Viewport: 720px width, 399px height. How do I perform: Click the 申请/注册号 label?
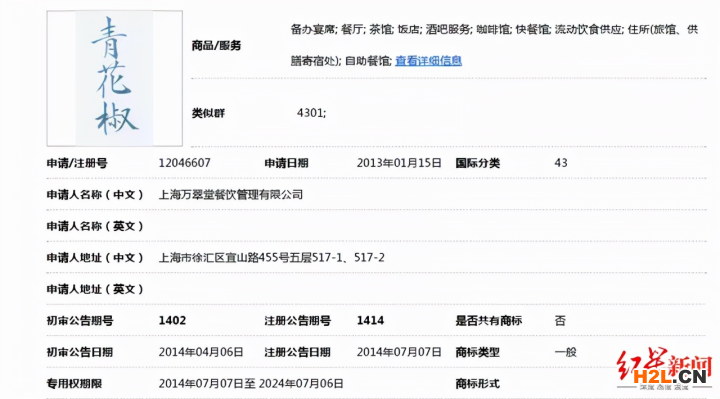tap(77, 163)
